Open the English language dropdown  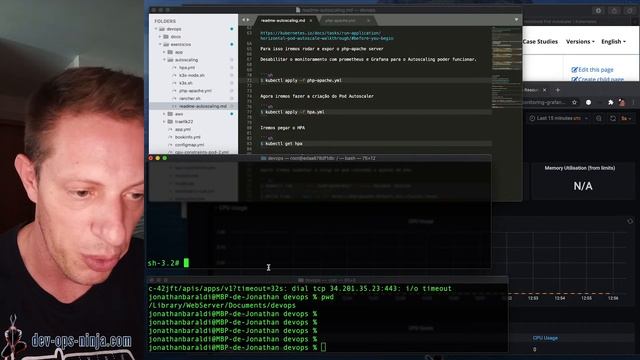tap(613, 42)
